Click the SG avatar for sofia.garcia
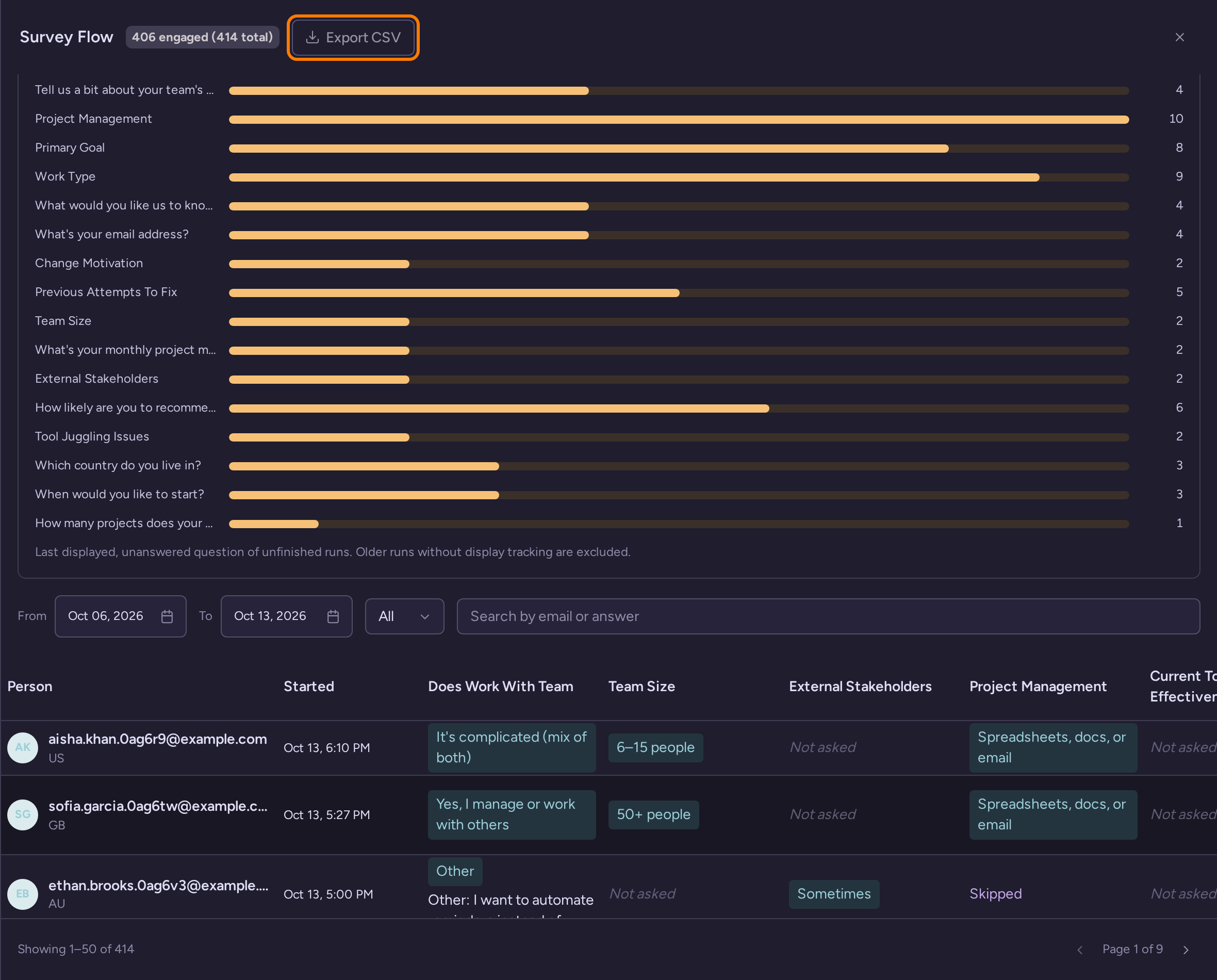1217x980 pixels. tap(23, 814)
